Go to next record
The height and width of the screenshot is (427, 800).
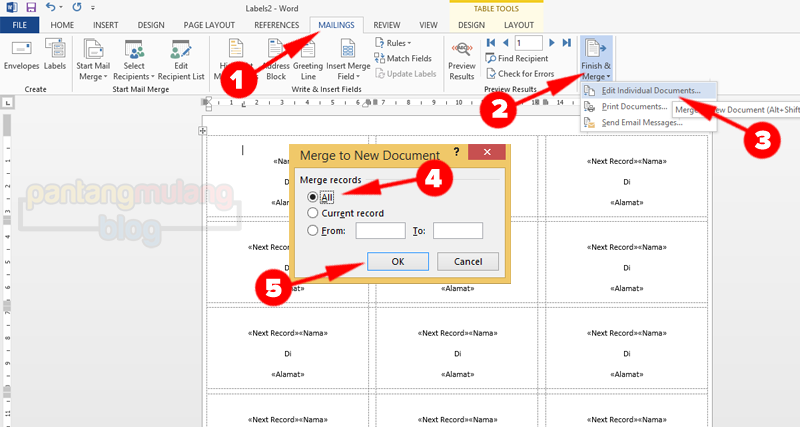(552, 43)
